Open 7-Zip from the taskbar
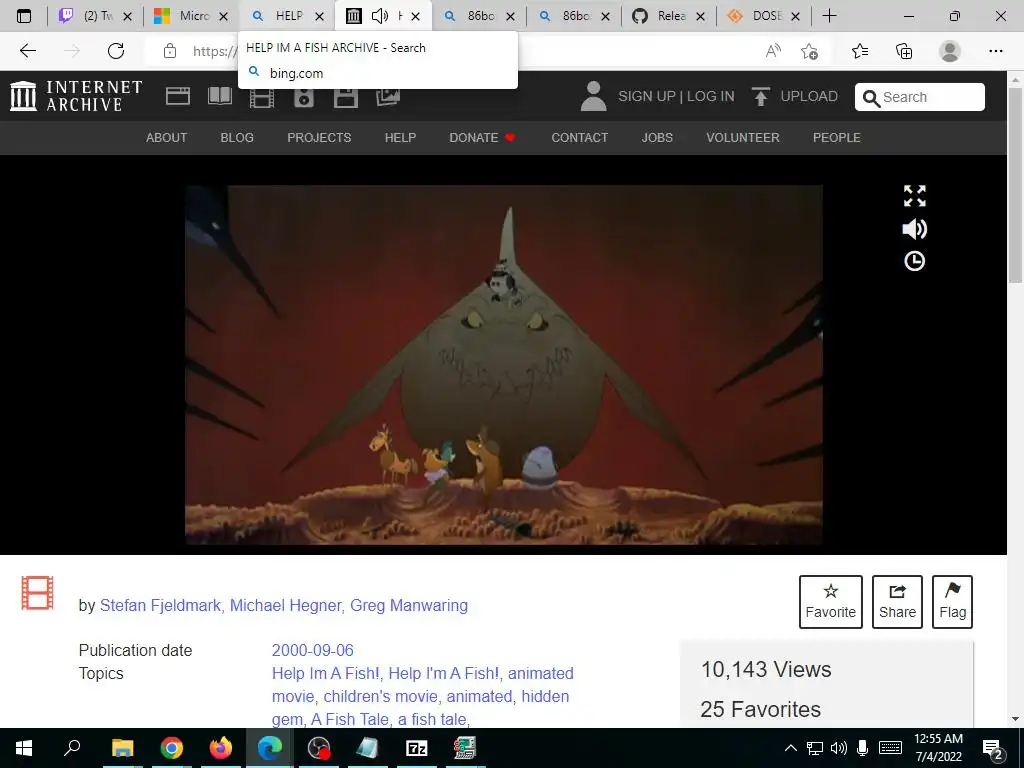Image resolution: width=1024 pixels, height=768 pixels. click(x=416, y=748)
